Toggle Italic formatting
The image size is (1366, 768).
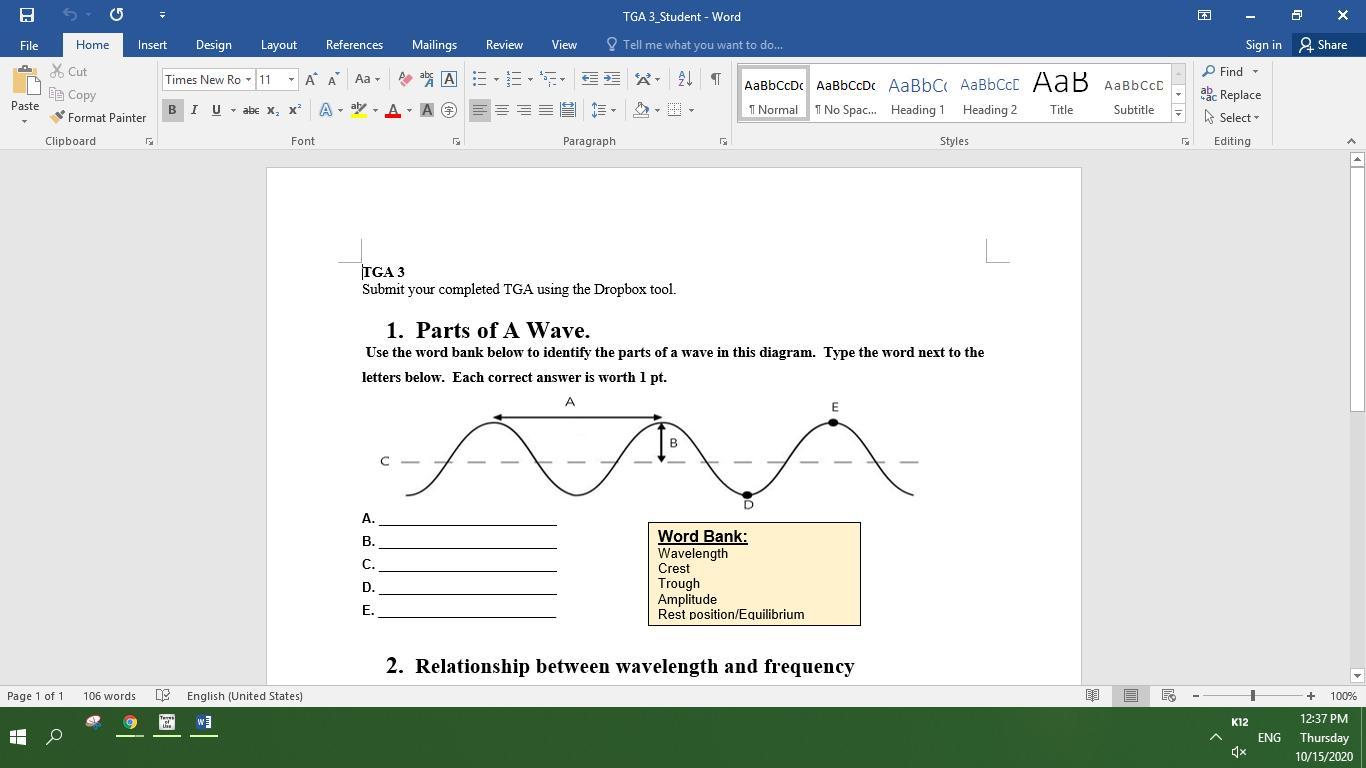tap(194, 110)
